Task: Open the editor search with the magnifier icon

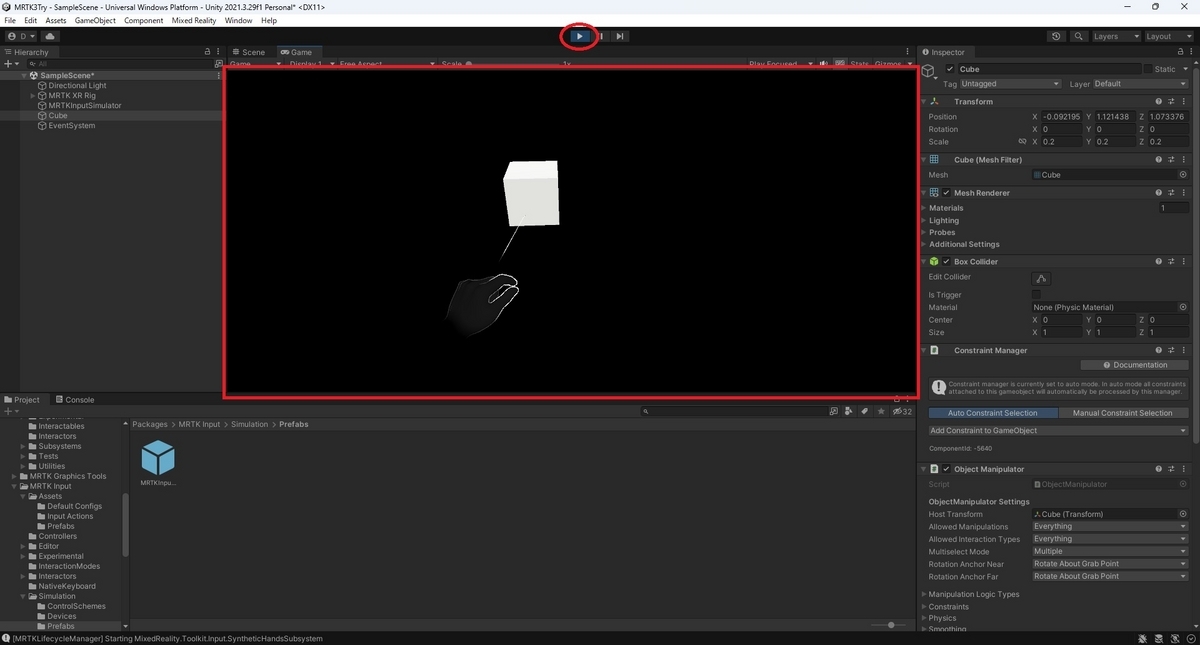Action: coord(1079,36)
